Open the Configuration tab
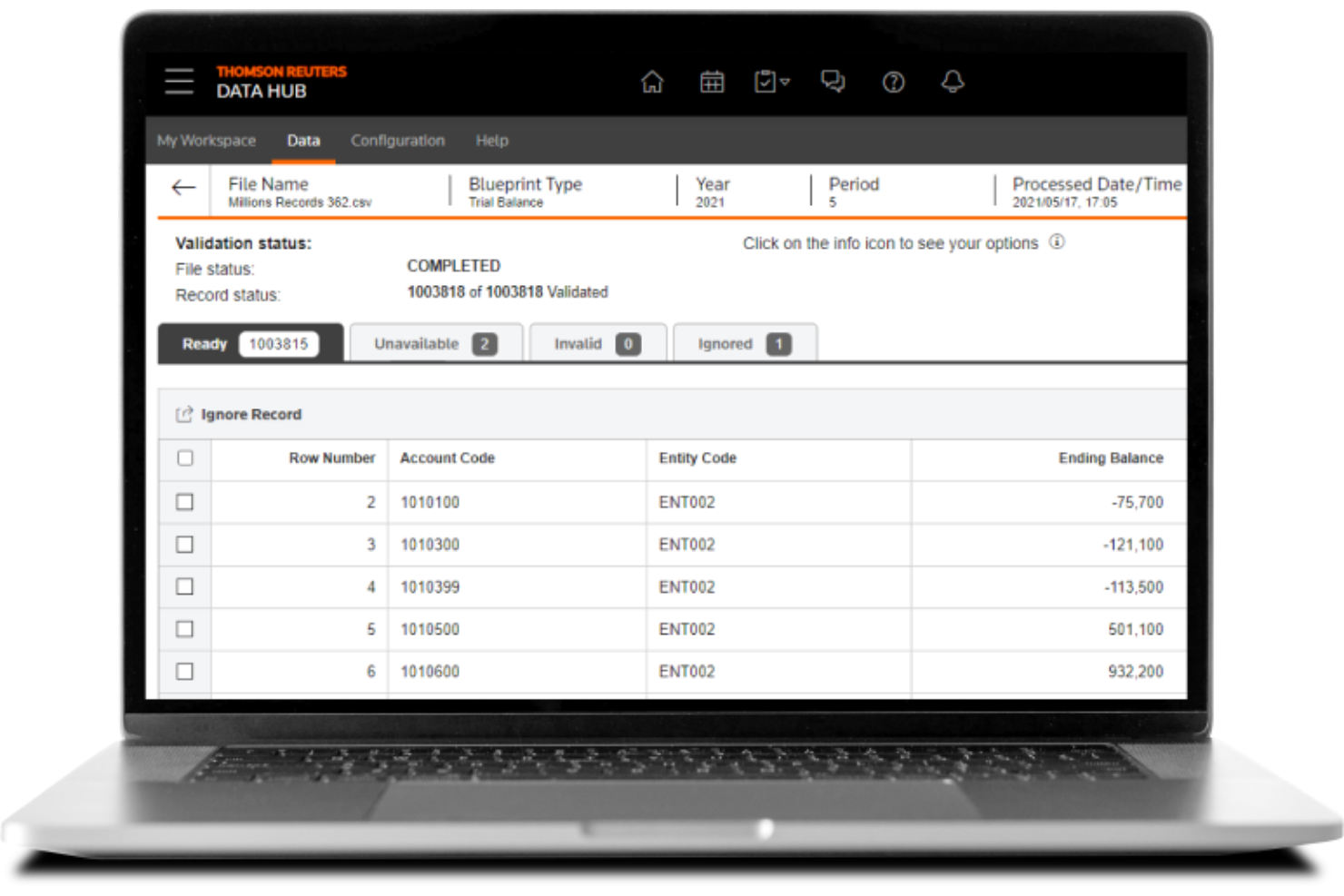The height and width of the screenshot is (896, 1344). [x=398, y=141]
